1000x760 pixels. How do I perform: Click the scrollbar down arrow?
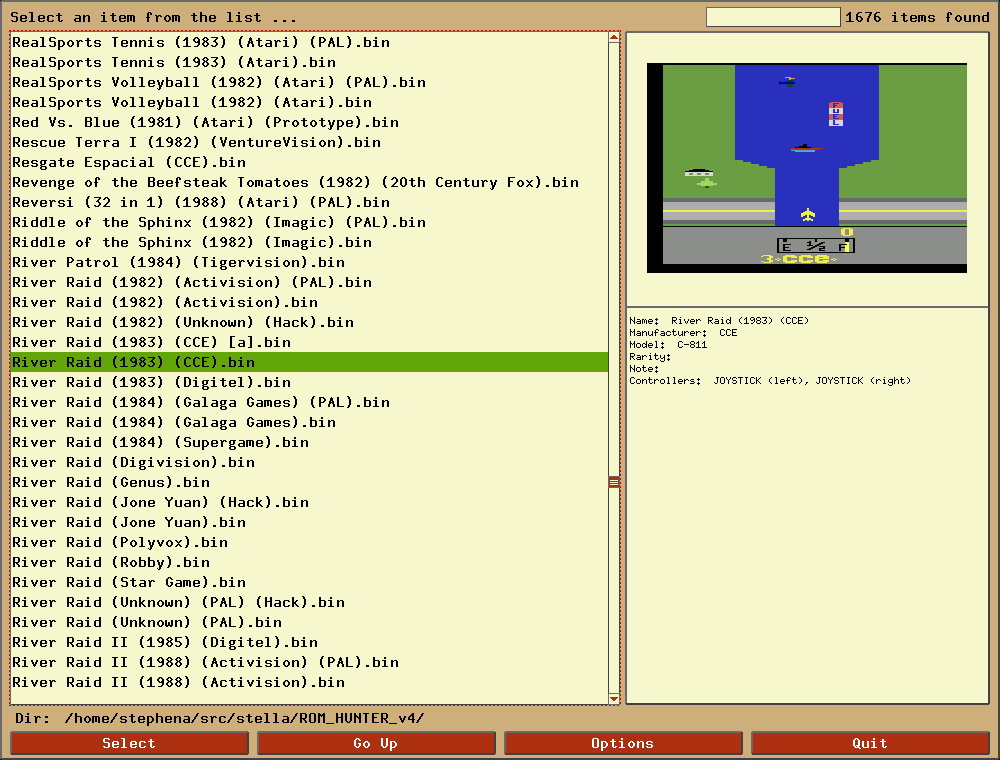coord(614,698)
